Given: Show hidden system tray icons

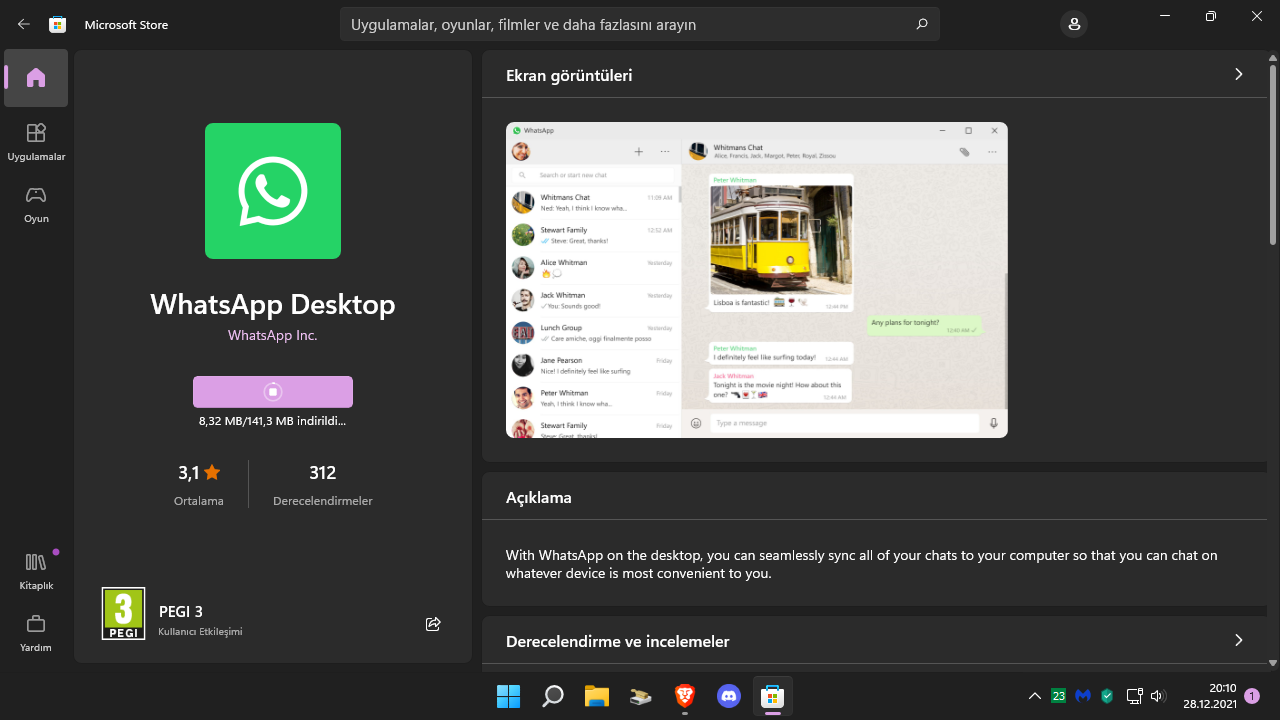Looking at the screenshot, I should pos(1034,696).
